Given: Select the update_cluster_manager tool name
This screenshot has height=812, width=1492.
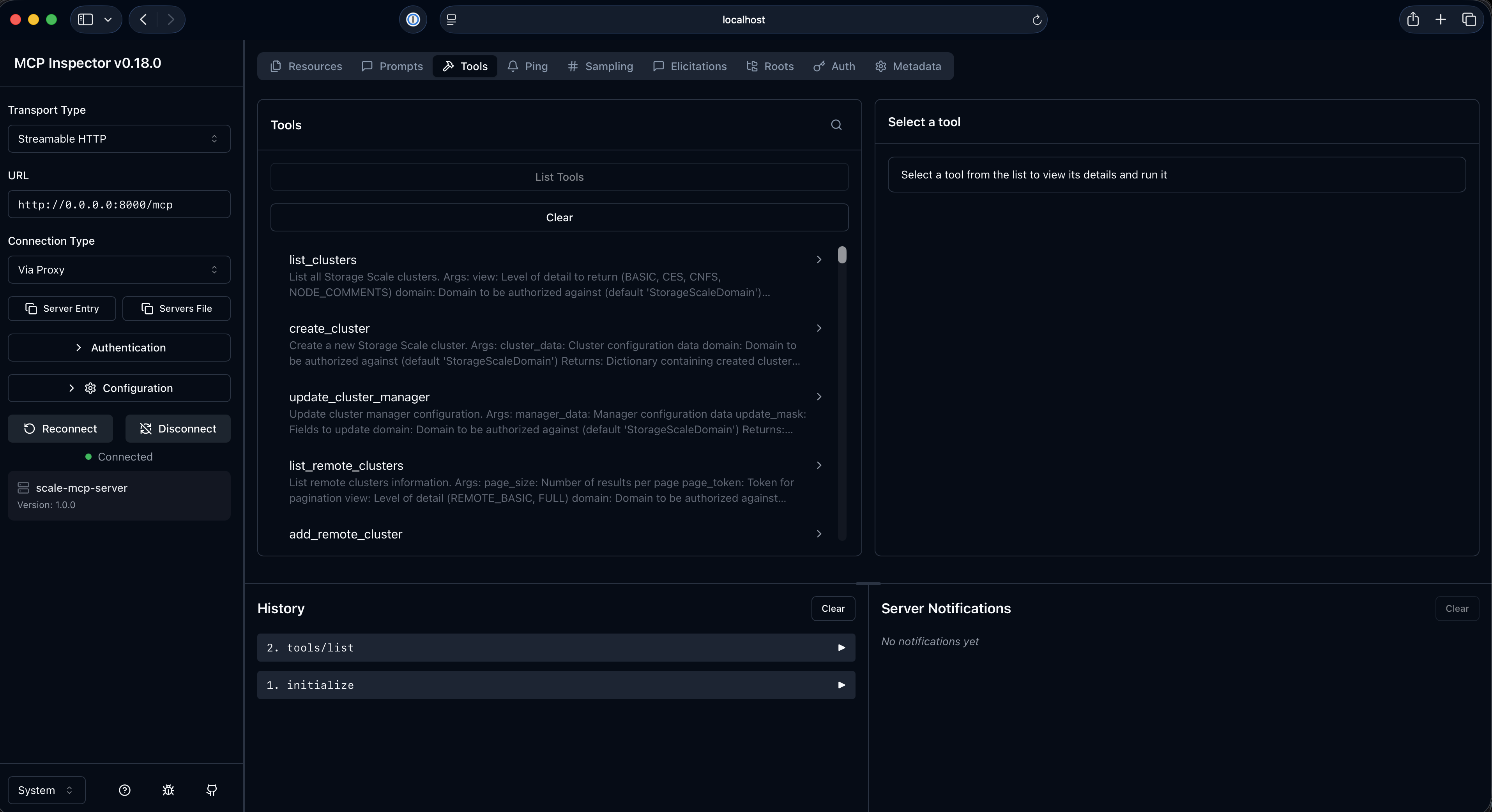Looking at the screenshot, I should click(x=359, y=397).
